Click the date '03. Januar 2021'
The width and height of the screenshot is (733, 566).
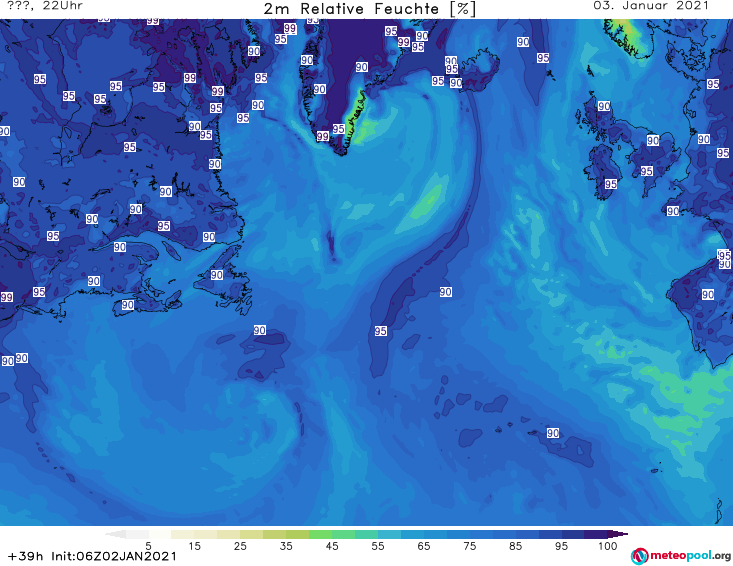tap(651, 6)
